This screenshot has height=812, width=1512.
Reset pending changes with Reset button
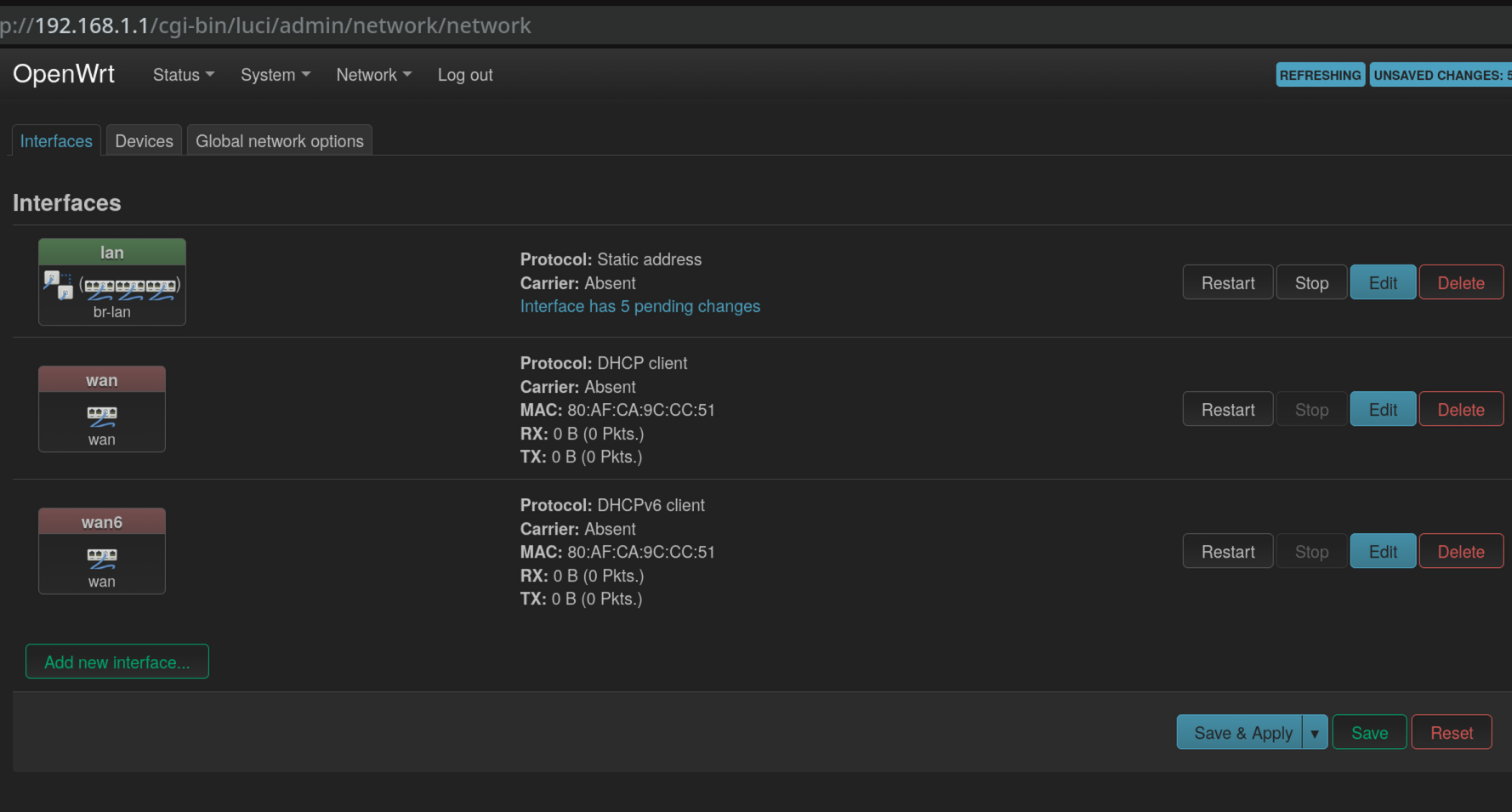[1452, 733]
